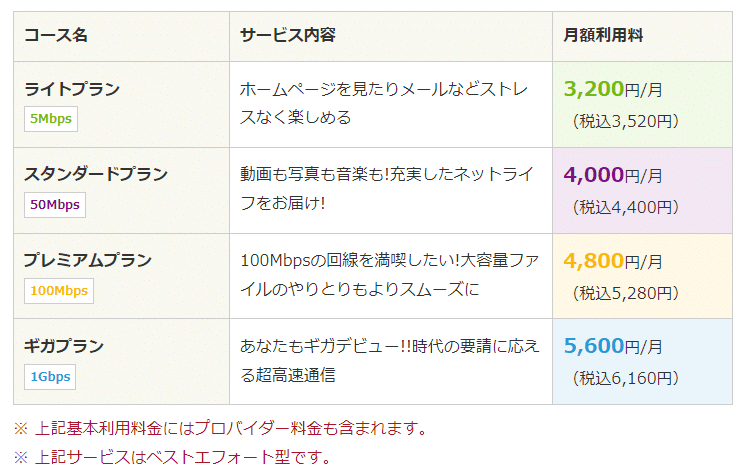
Task: Select the スタンダードプラン course name
Action: click(x=96, y=174)
